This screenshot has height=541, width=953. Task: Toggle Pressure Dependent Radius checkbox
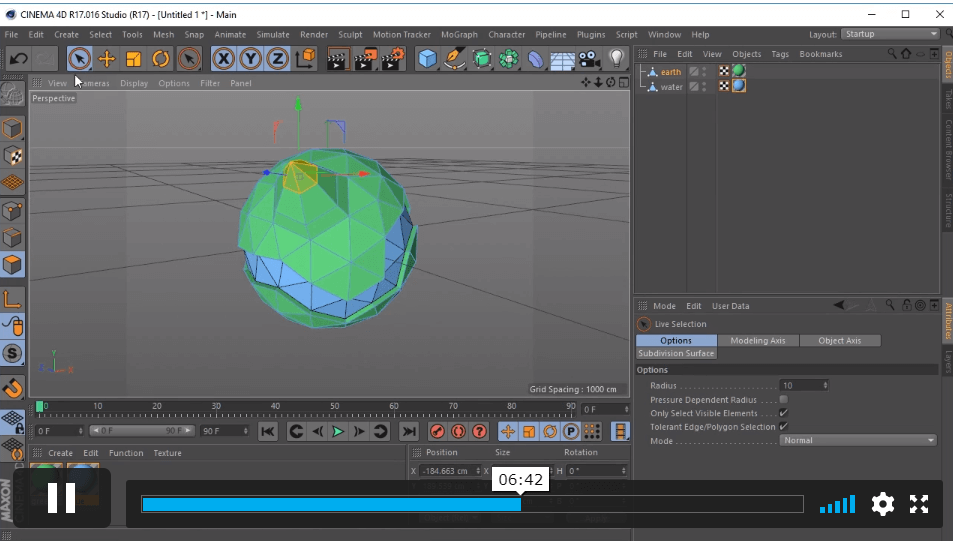click(x=783, y=399)
